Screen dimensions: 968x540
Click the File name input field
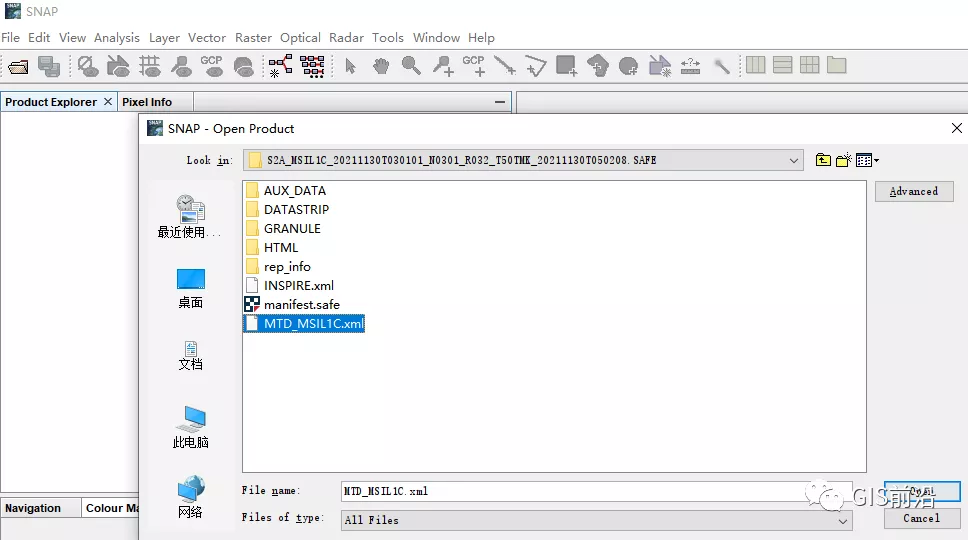[596, 491]
